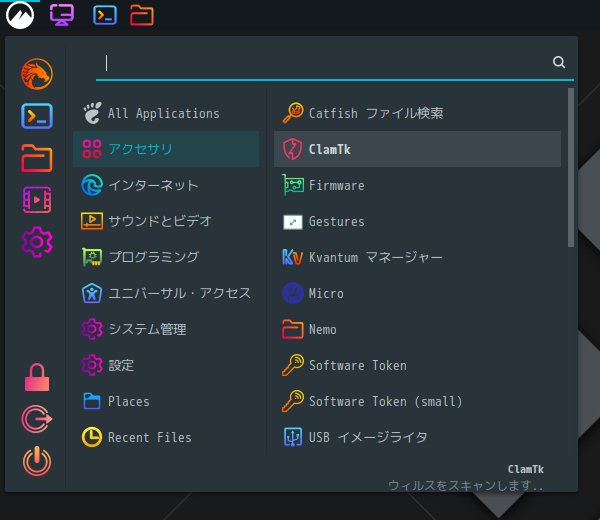Launch Kvantum Manager
This screenshot has width=600, height=520.
click(417, 257)
